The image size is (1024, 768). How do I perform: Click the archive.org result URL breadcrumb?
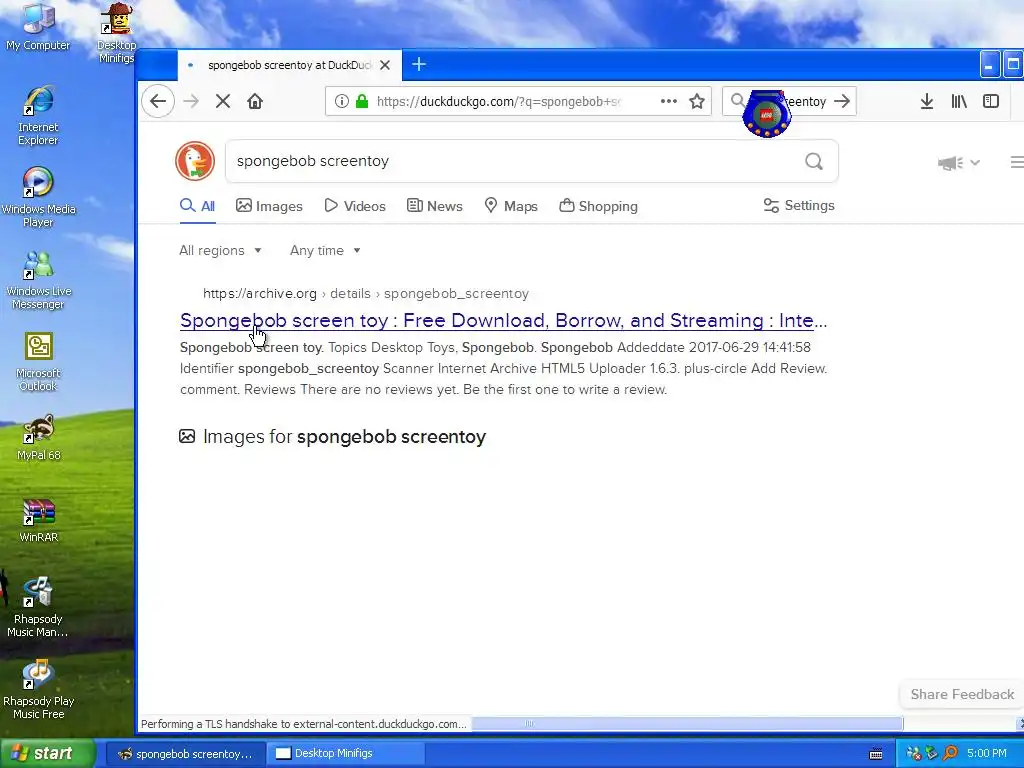pos(366,293)
